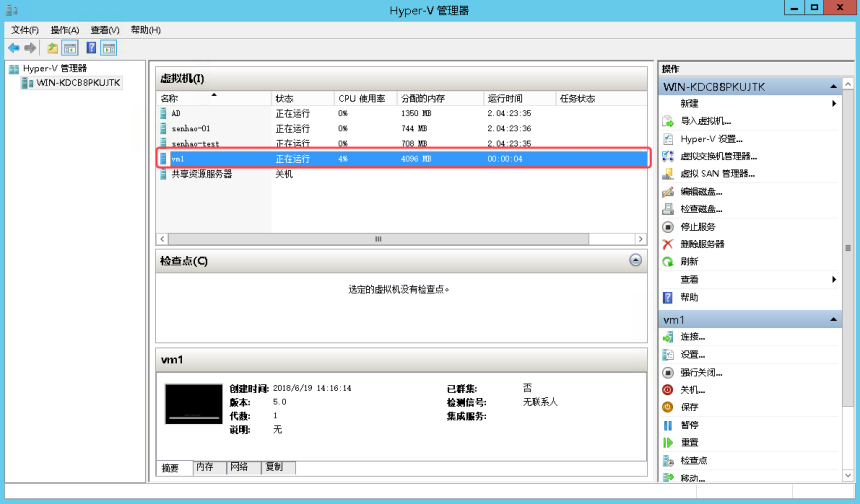The image size is (860, 504).
Task: Open 虚拟 SAN 管理器
Action: tap(717, 174)
